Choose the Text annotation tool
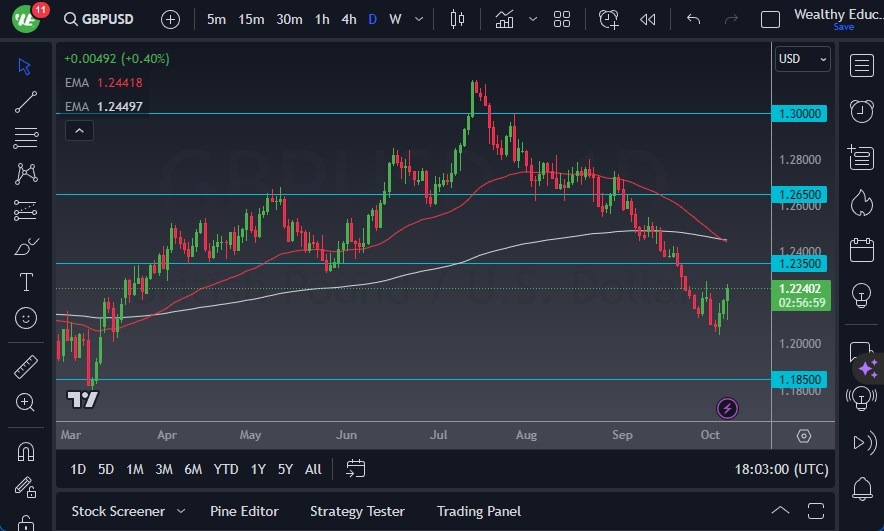Screen dimensions: 884x531 (26, 282)
